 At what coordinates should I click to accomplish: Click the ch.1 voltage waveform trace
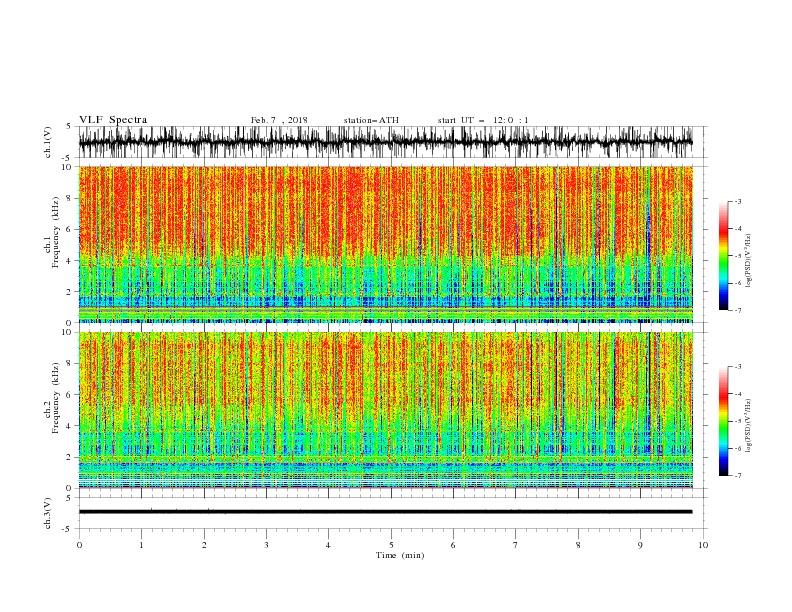click(385, 142)
